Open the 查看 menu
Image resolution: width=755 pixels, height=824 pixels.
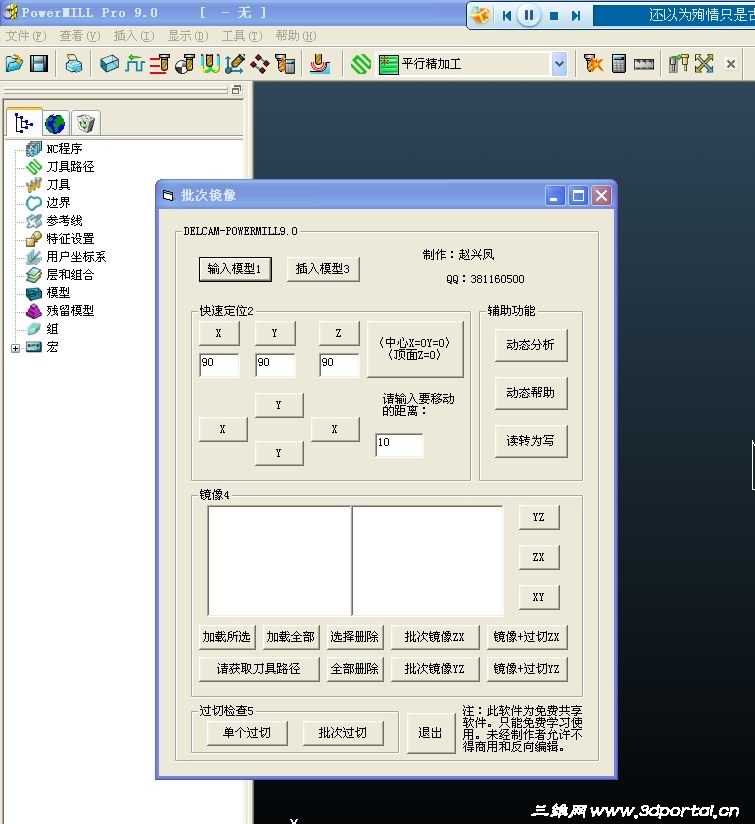tap(79, 36)
